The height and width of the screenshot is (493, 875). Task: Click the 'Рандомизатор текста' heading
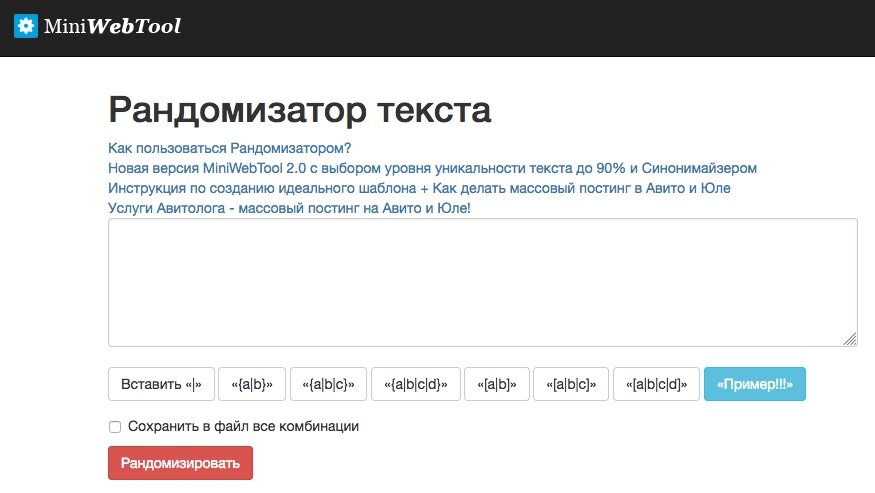click(x=300, y=110)
